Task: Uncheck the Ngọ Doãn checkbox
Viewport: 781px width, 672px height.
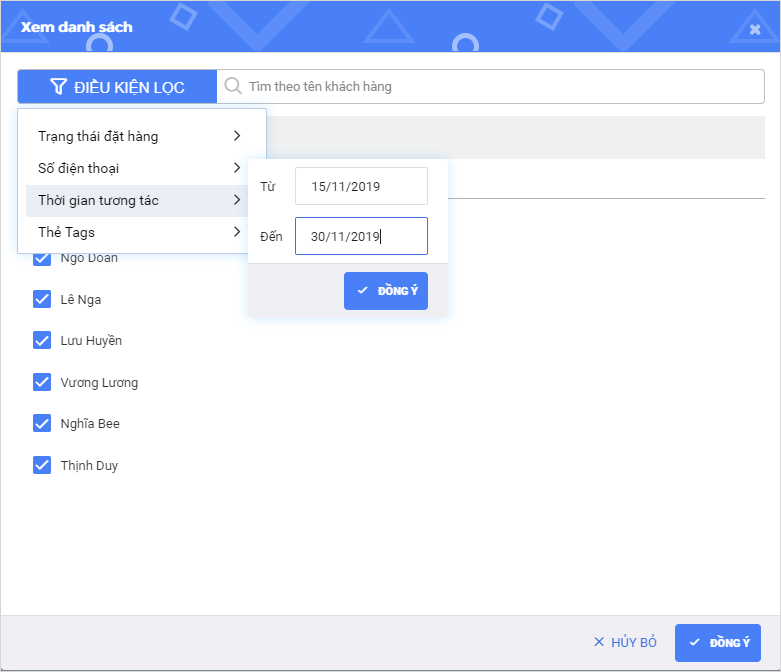Action: (x=42, y=258)
